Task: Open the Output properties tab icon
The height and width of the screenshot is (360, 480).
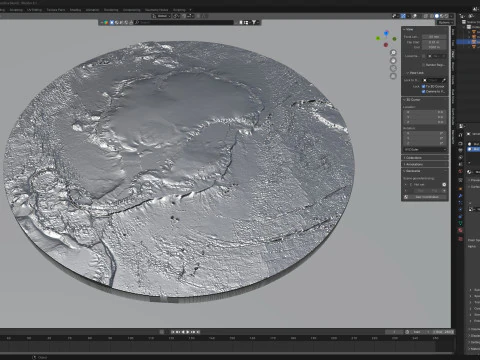Action: 461,150
